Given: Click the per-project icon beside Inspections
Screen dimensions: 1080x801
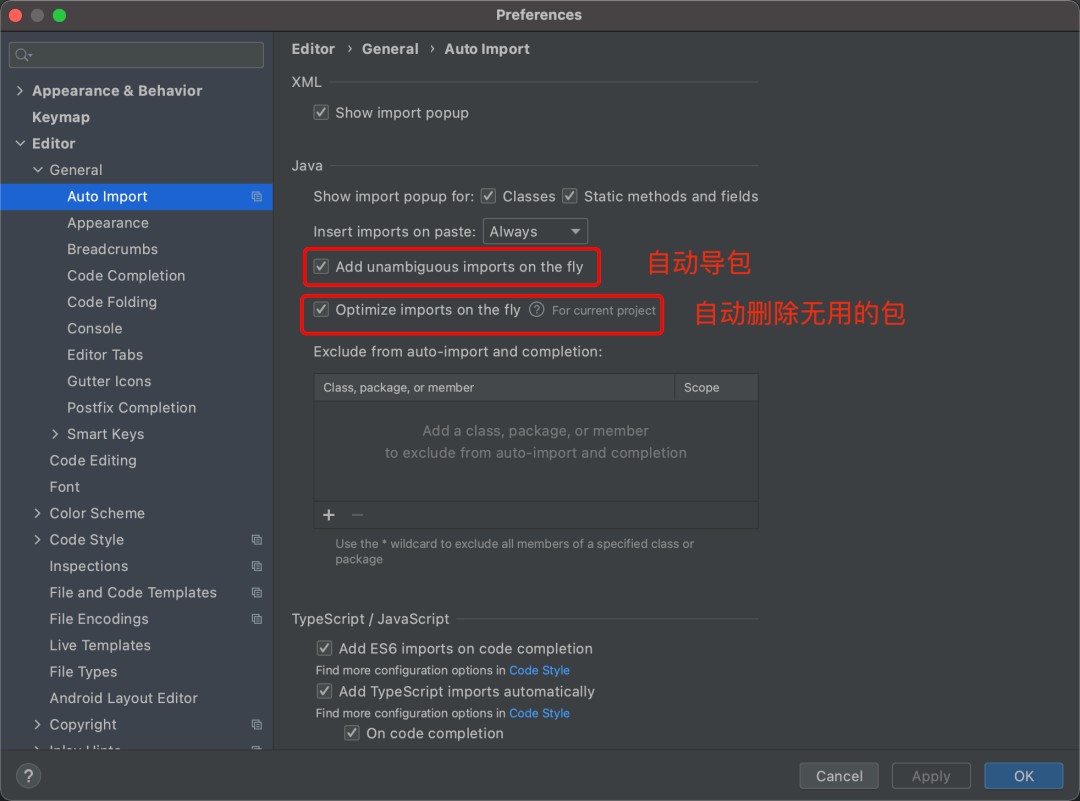Looking at the screenshot, I should point(258,566).
